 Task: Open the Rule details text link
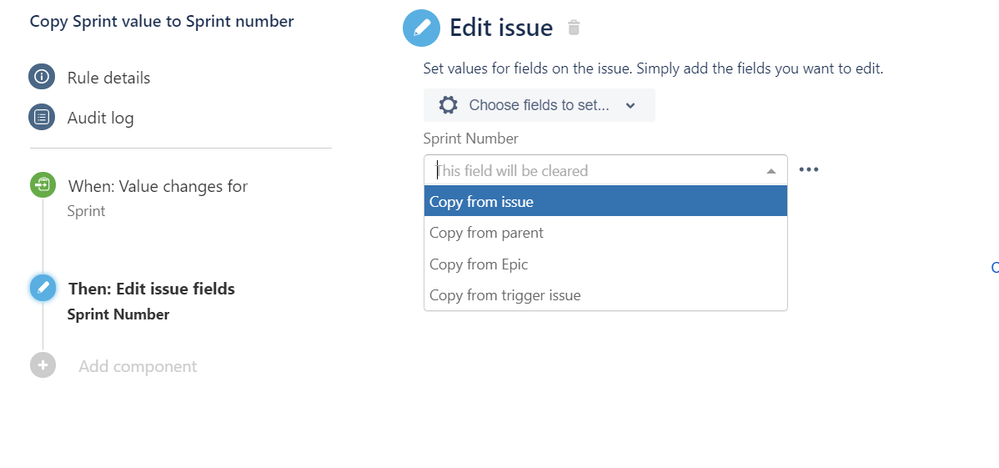coord(109,78)
